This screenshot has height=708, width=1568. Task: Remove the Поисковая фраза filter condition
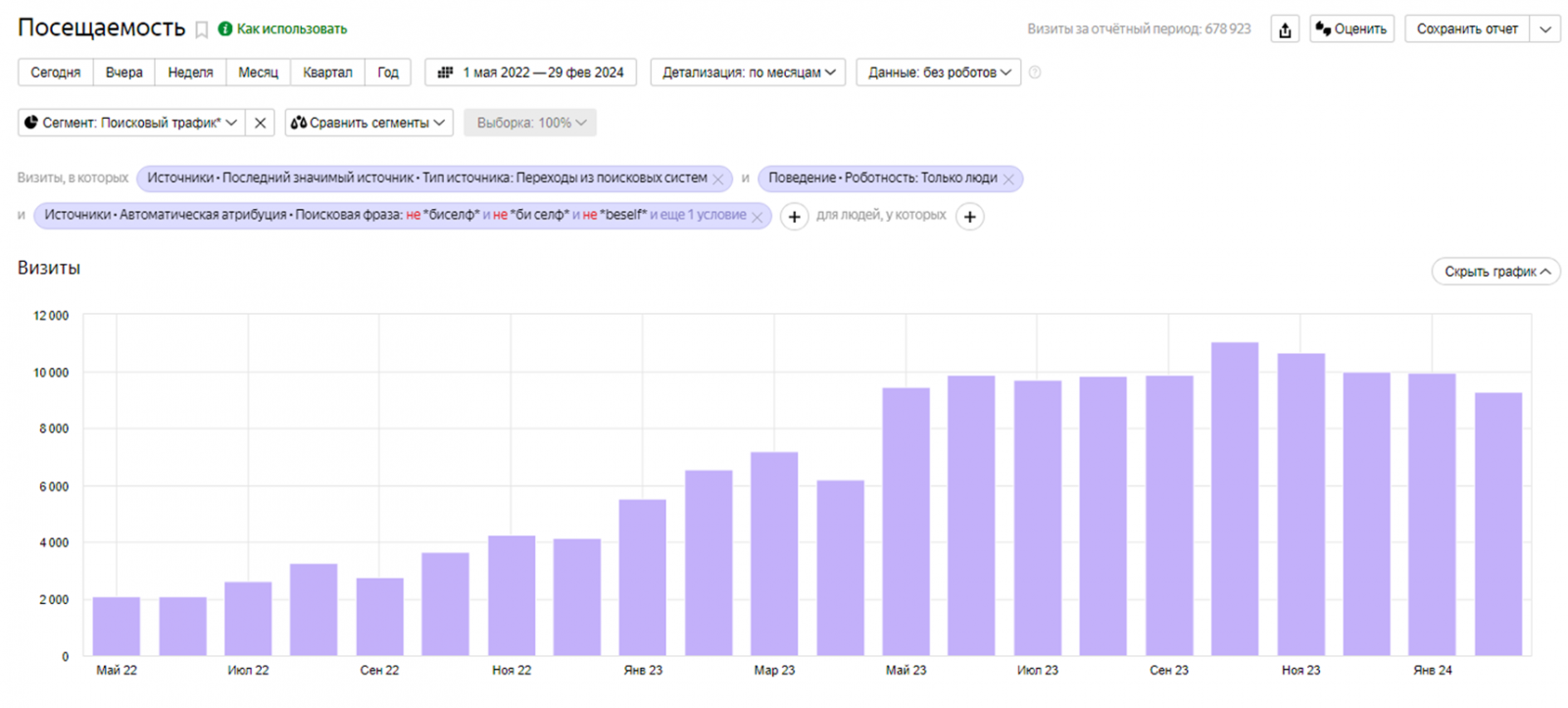pos(757,217)
